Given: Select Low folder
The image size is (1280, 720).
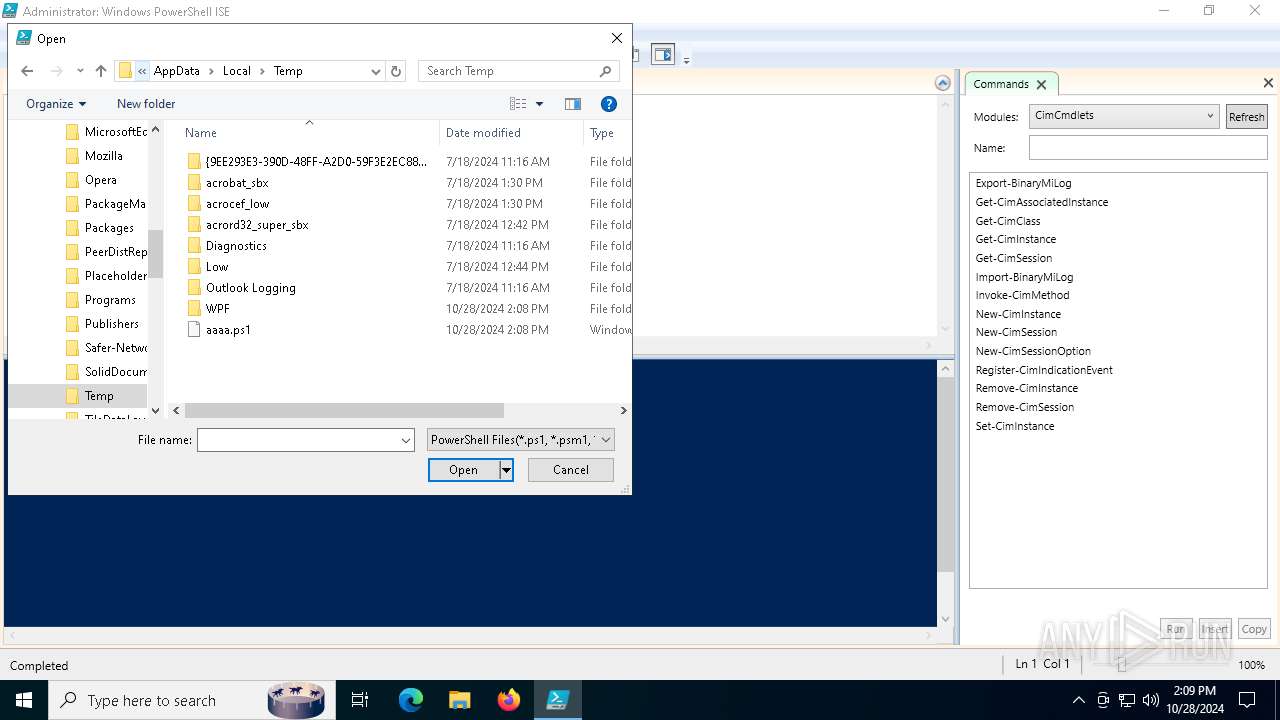Looking at the screenshot, I should [x=217, y=267].
